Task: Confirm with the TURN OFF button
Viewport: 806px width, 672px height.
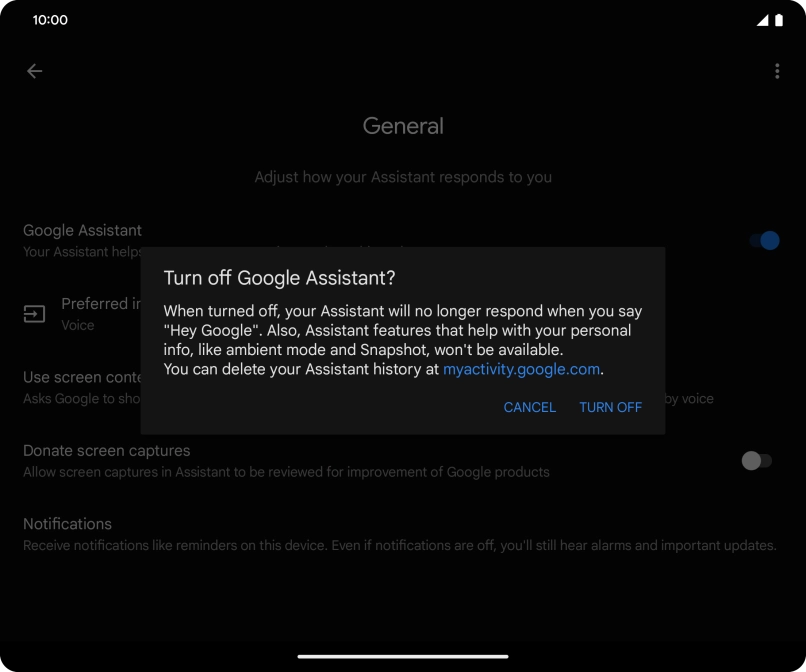Action: coord(610,407)
